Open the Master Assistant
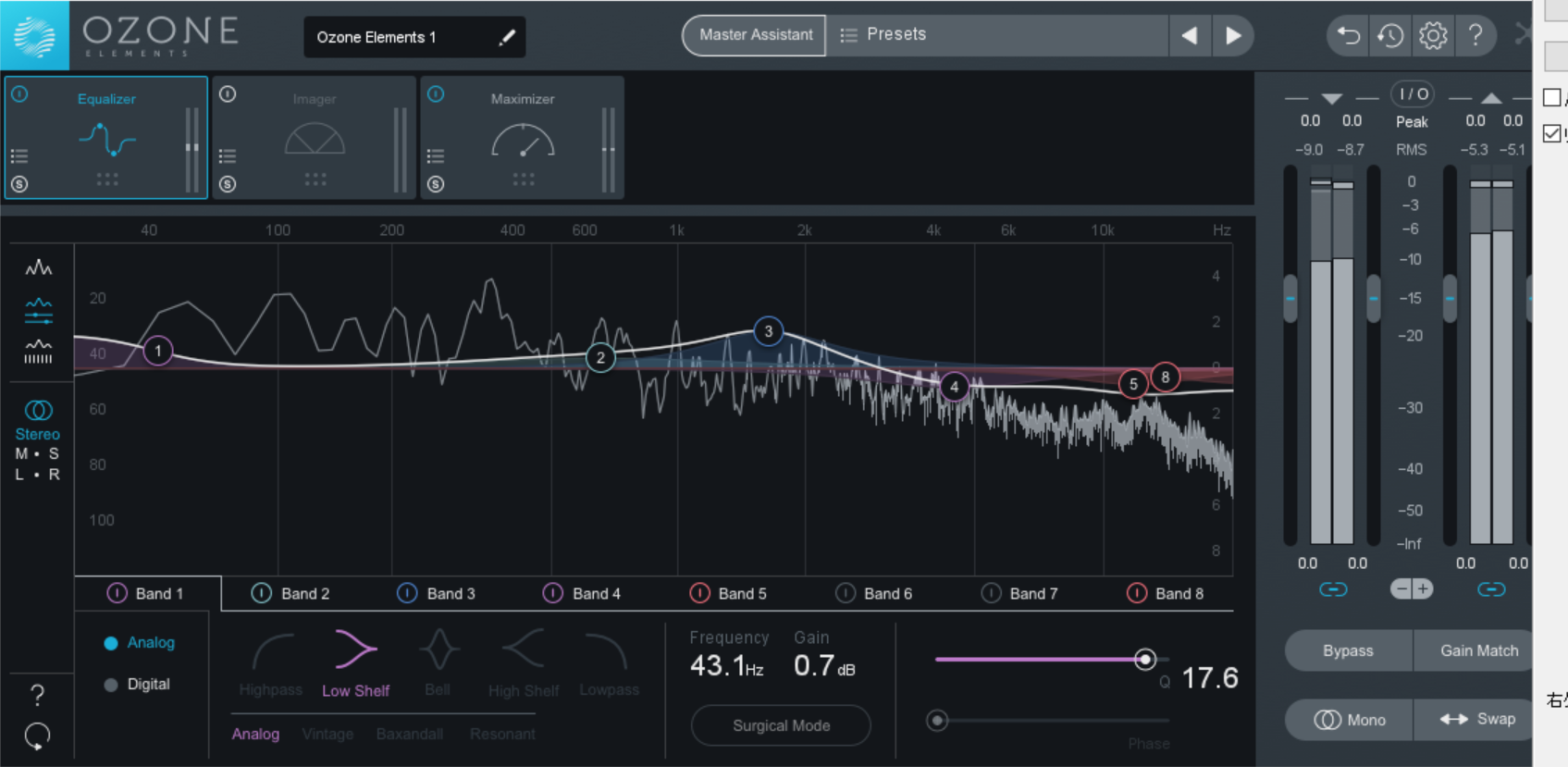1568x767 pixels. pos(755,35)
